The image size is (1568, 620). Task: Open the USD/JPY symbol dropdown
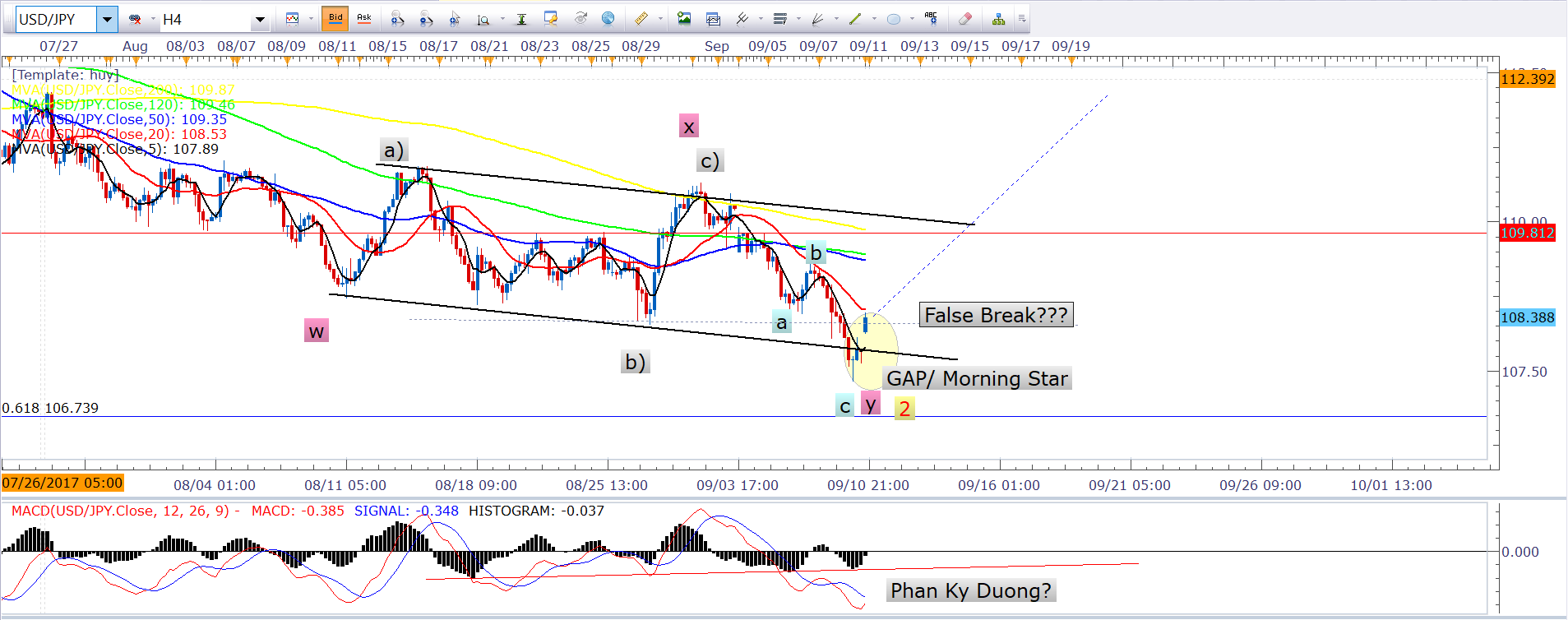[107, 19]
